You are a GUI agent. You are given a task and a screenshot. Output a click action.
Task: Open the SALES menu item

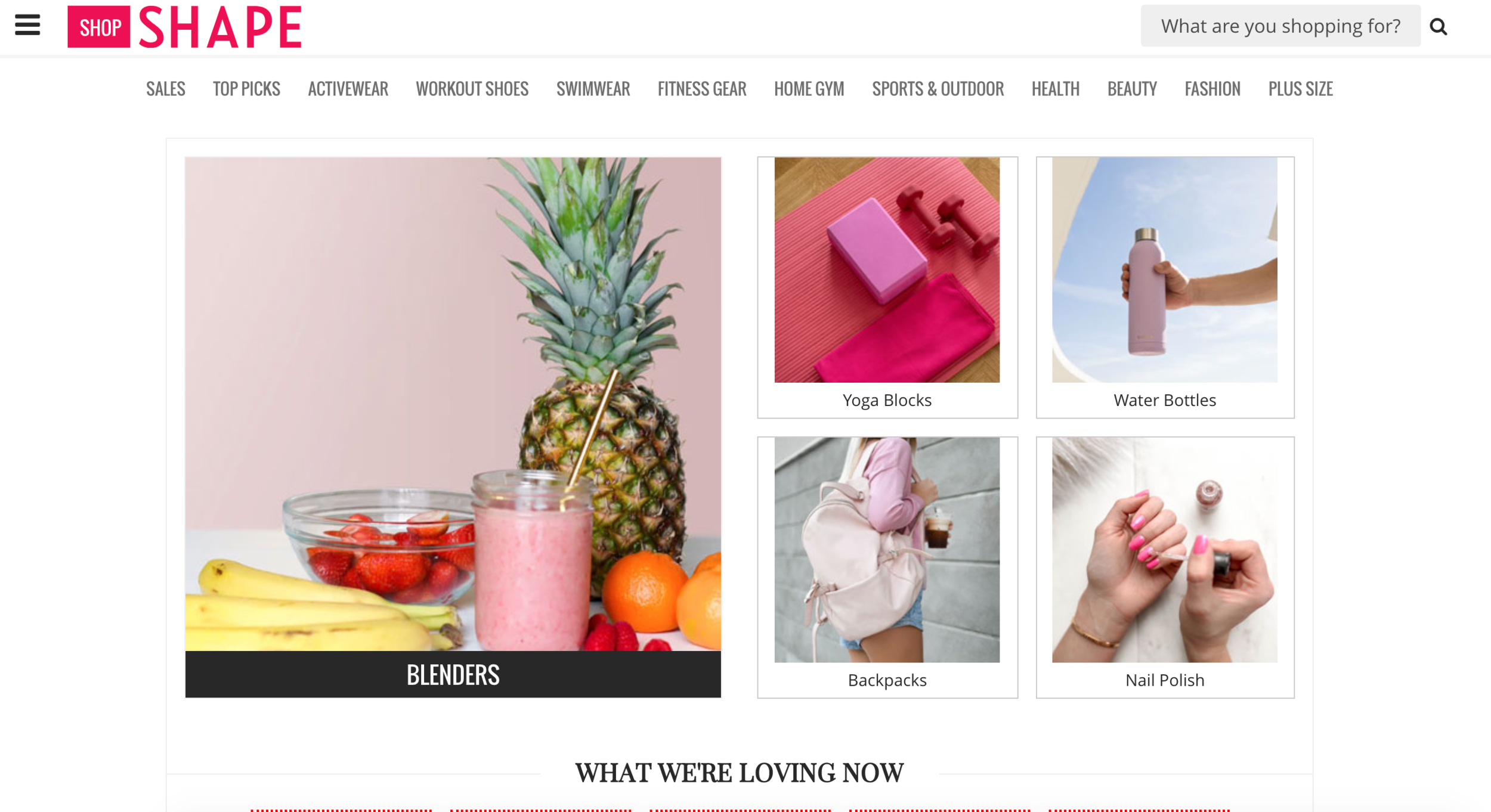165,89
